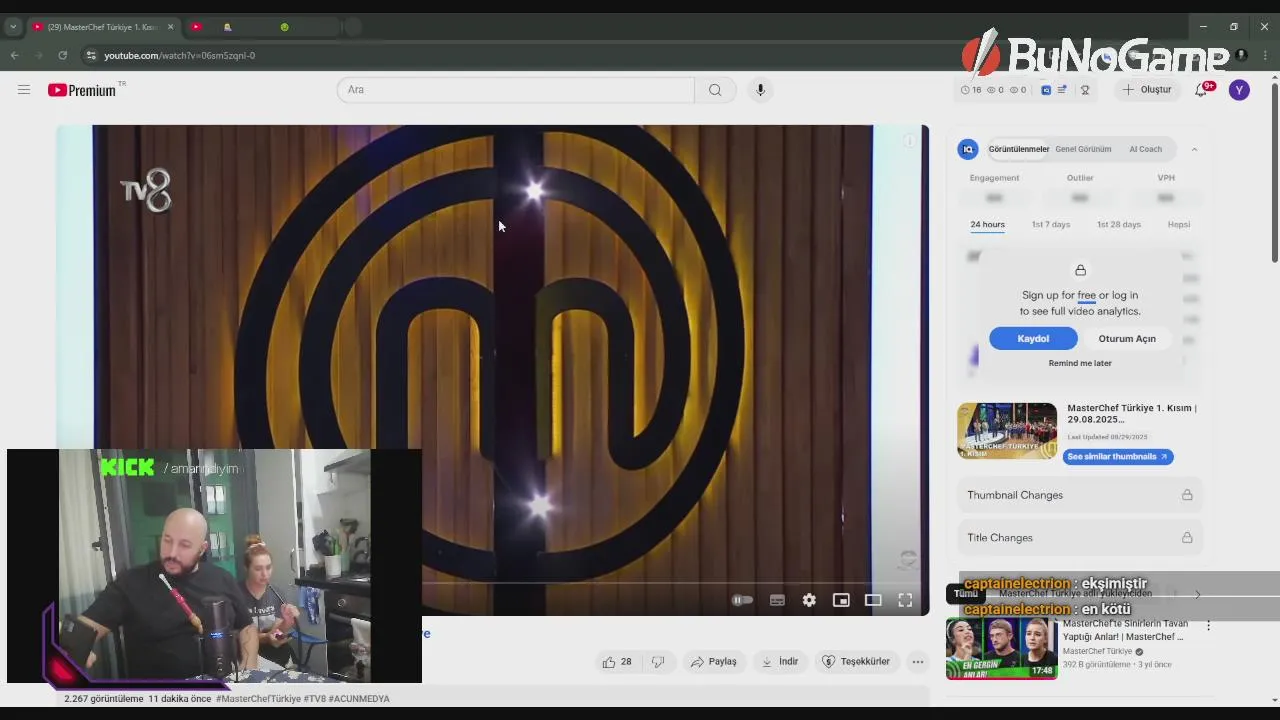Switch to theater mode view
This screenshot has height=720, width=1280.
coord(873,600)
